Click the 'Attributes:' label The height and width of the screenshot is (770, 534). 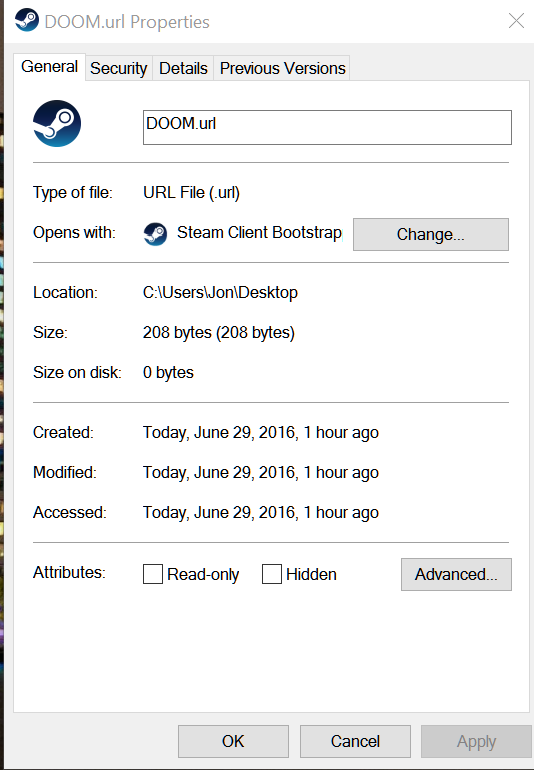69,573
